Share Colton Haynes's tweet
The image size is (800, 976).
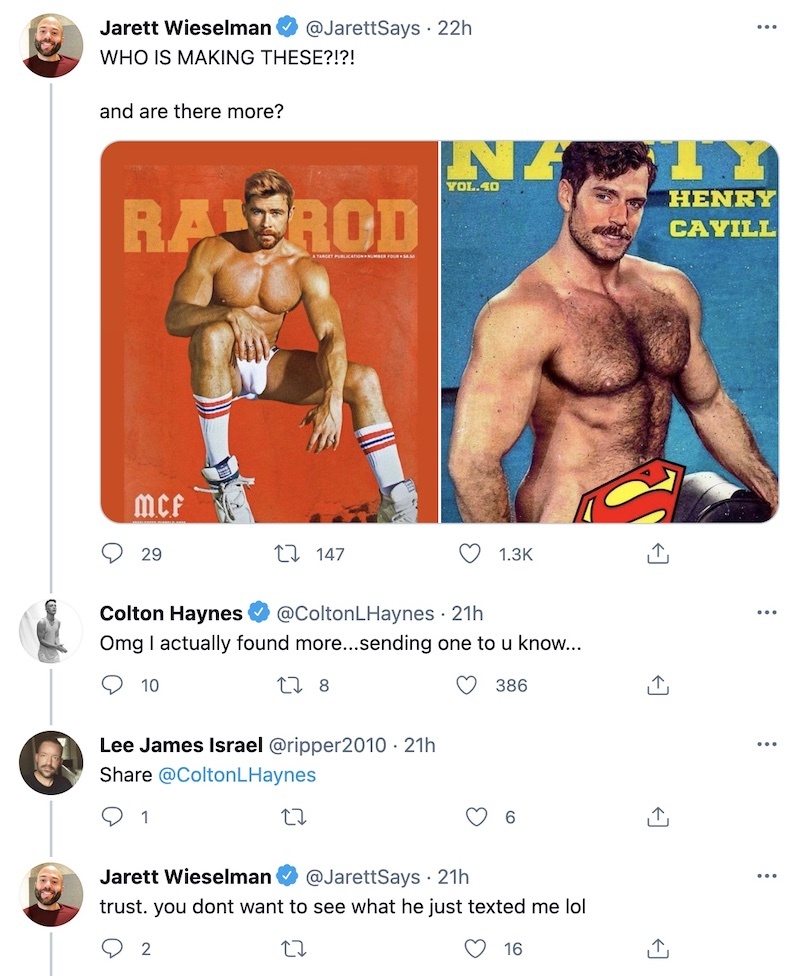click(657, 685)
